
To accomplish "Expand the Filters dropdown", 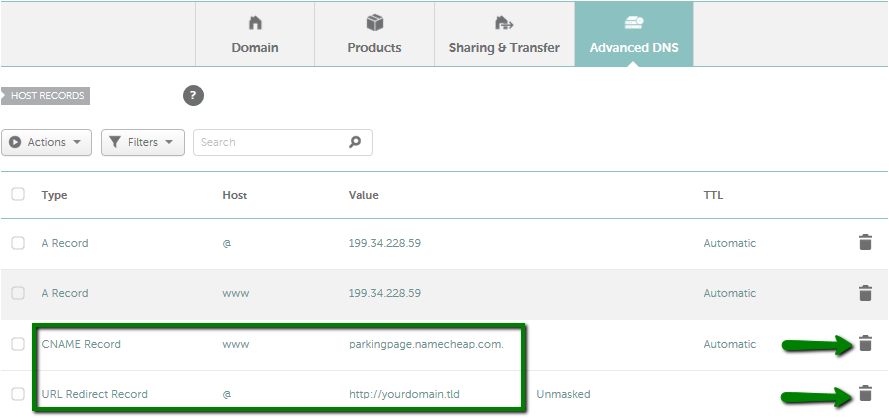I will point(143,142).
